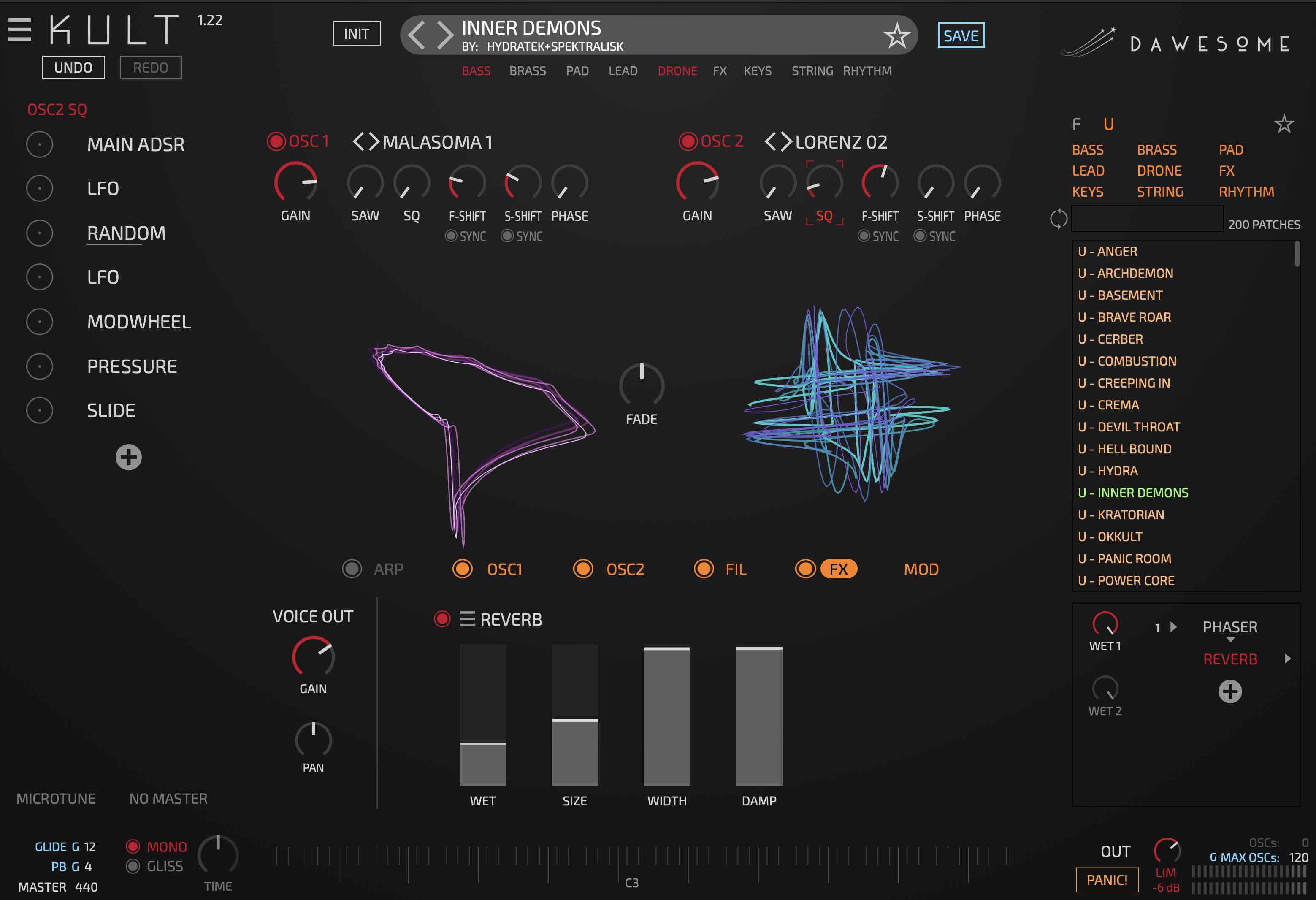The image size is (1316, 900).
Task: Select previous OSC 2 attractor Lorenz
Action: coord(771,141)
